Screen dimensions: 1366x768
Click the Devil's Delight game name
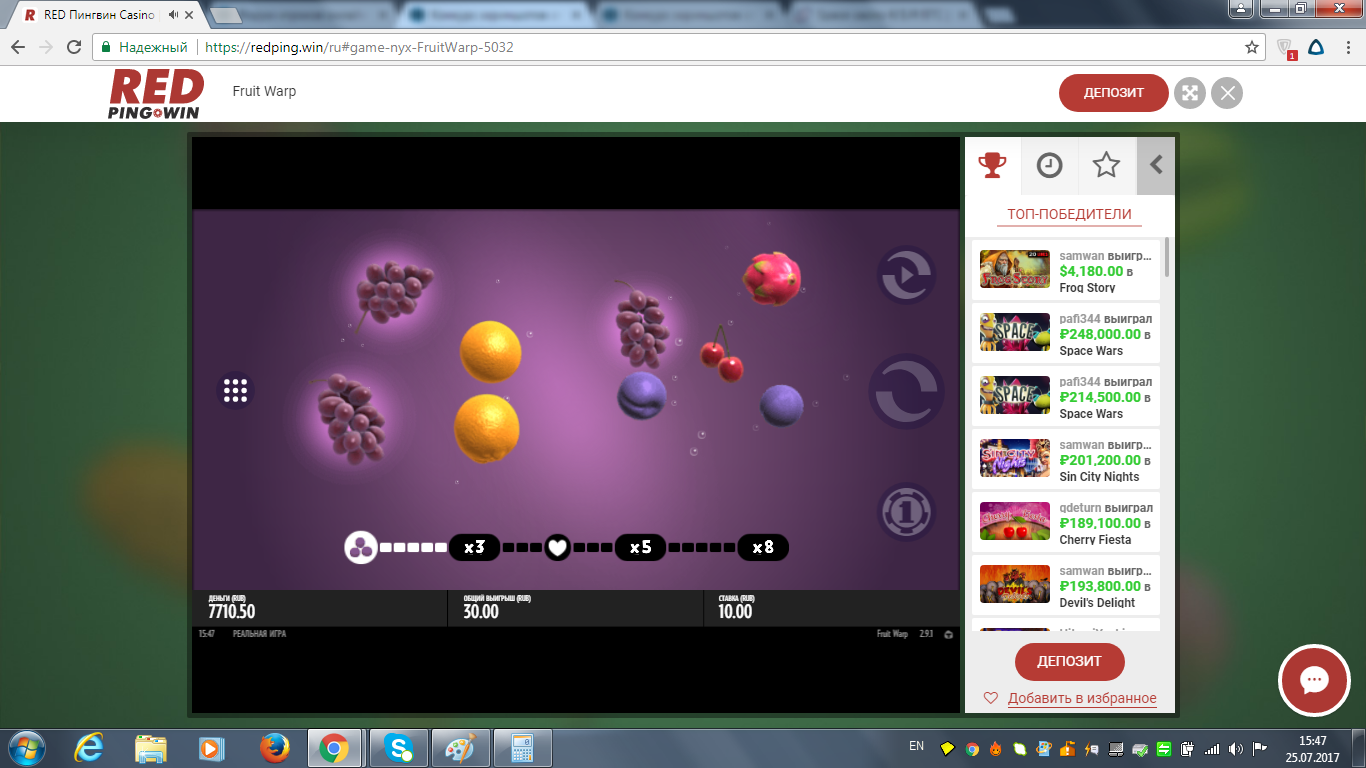(1097, 603)
